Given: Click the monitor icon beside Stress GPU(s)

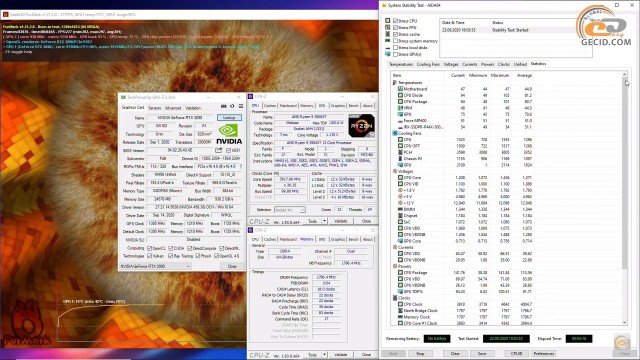Looking at the screenshot, I should tap(387, 54).
